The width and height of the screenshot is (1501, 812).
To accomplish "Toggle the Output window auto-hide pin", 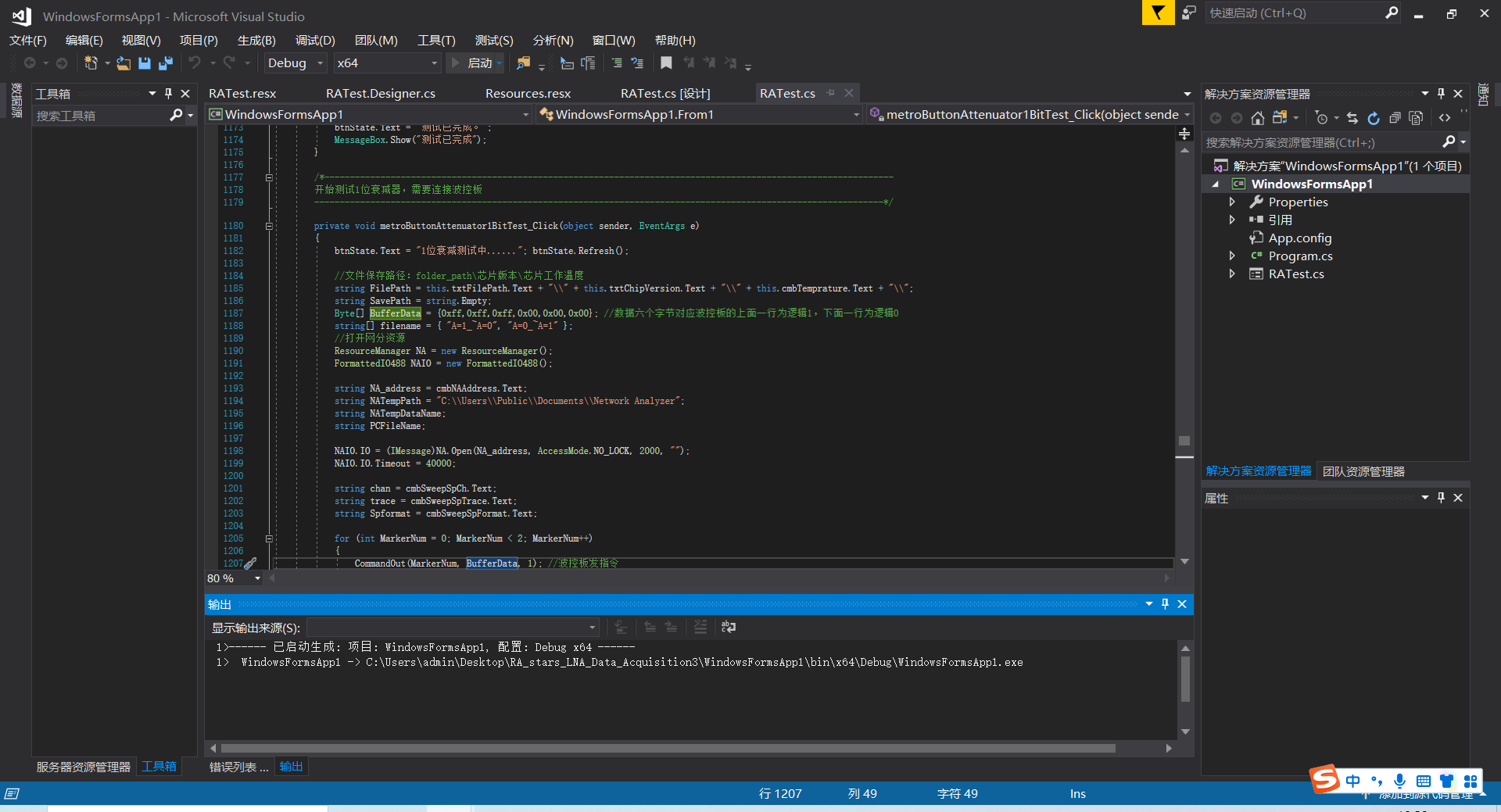I will click(x=1165, y=604).
